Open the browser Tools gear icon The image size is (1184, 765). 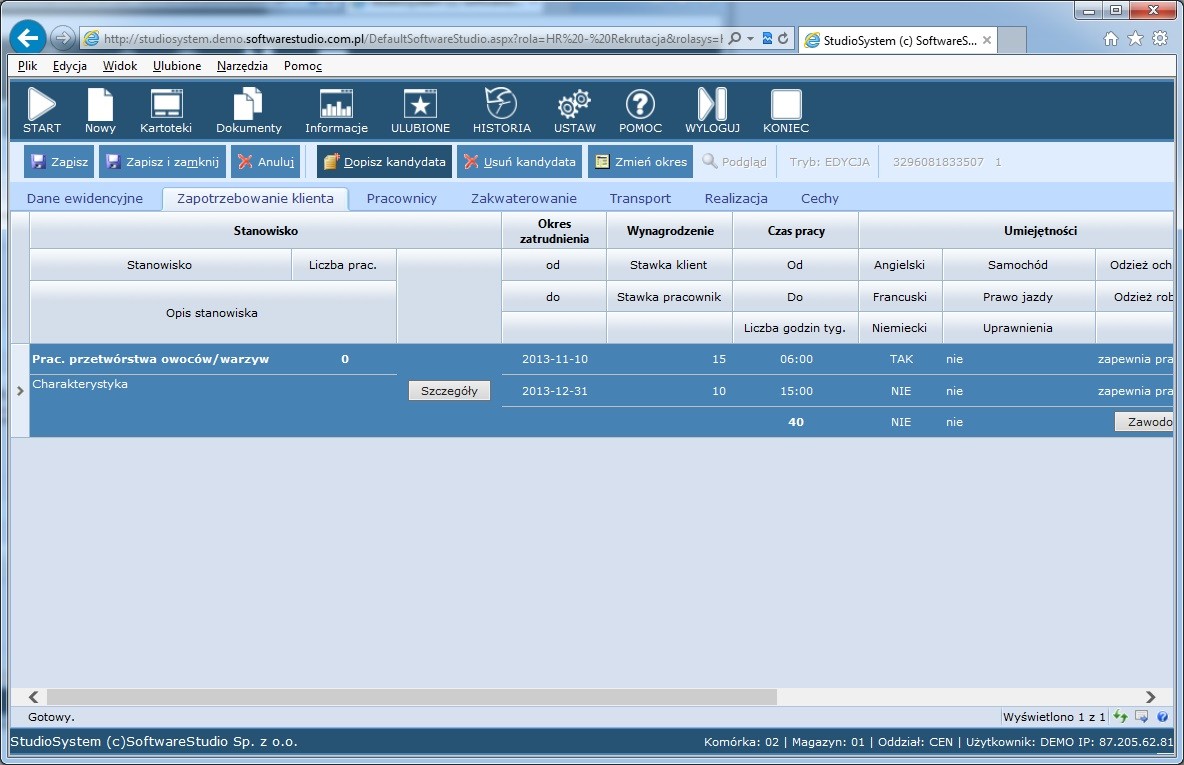pyautogui.click(x=1160, y=39)
